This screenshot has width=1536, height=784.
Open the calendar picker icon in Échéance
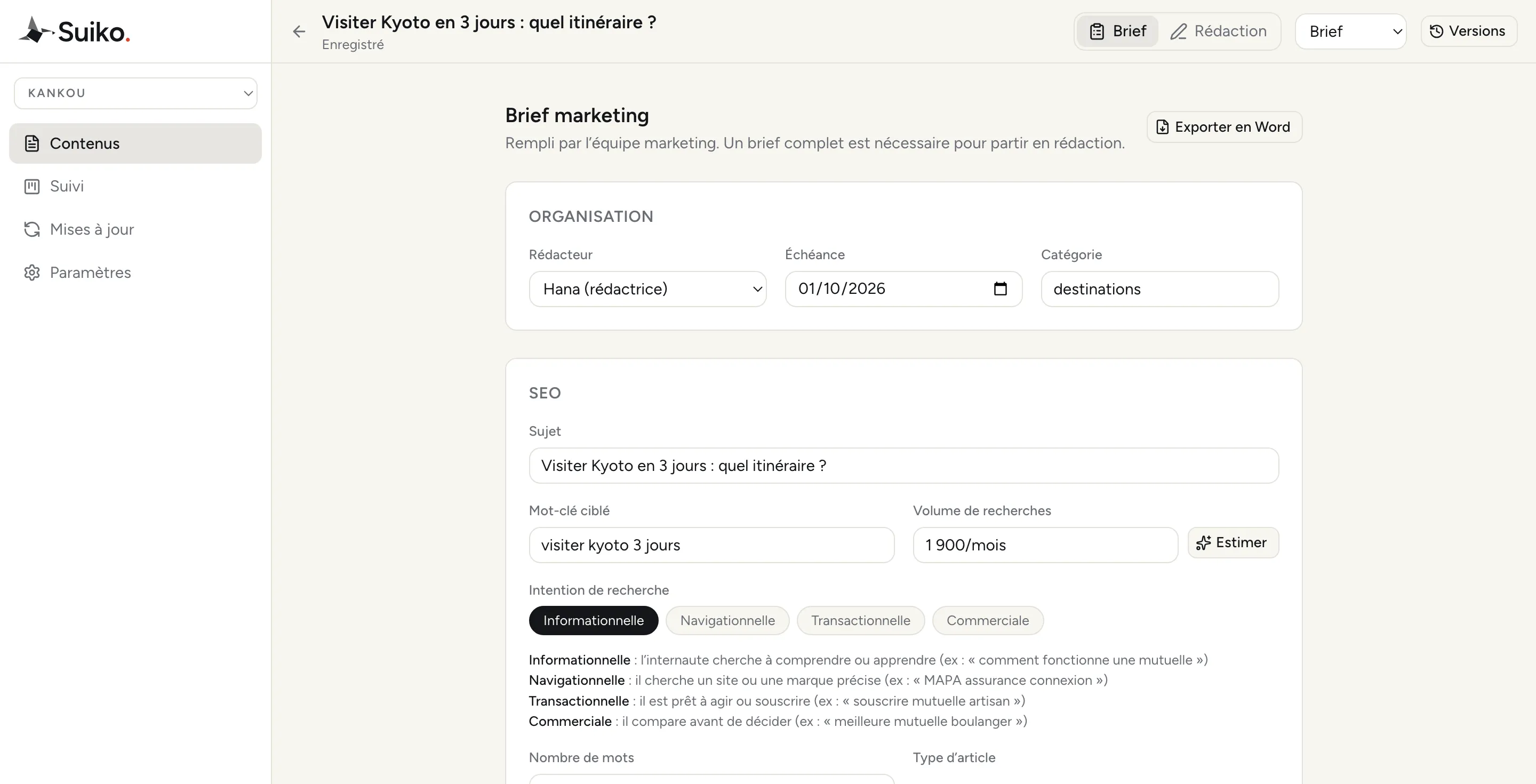tap(1001, 289)
